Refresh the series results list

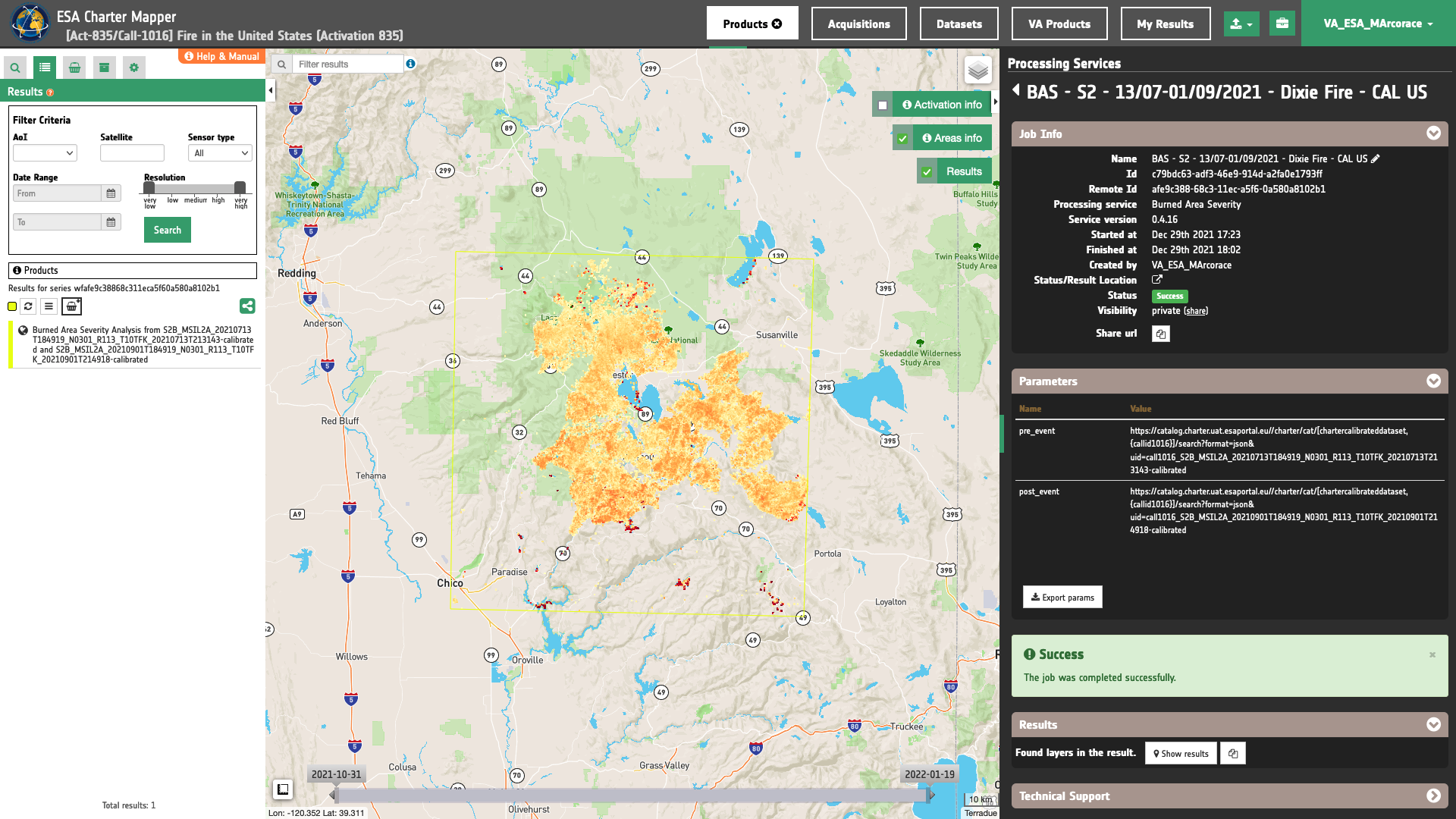28,306
